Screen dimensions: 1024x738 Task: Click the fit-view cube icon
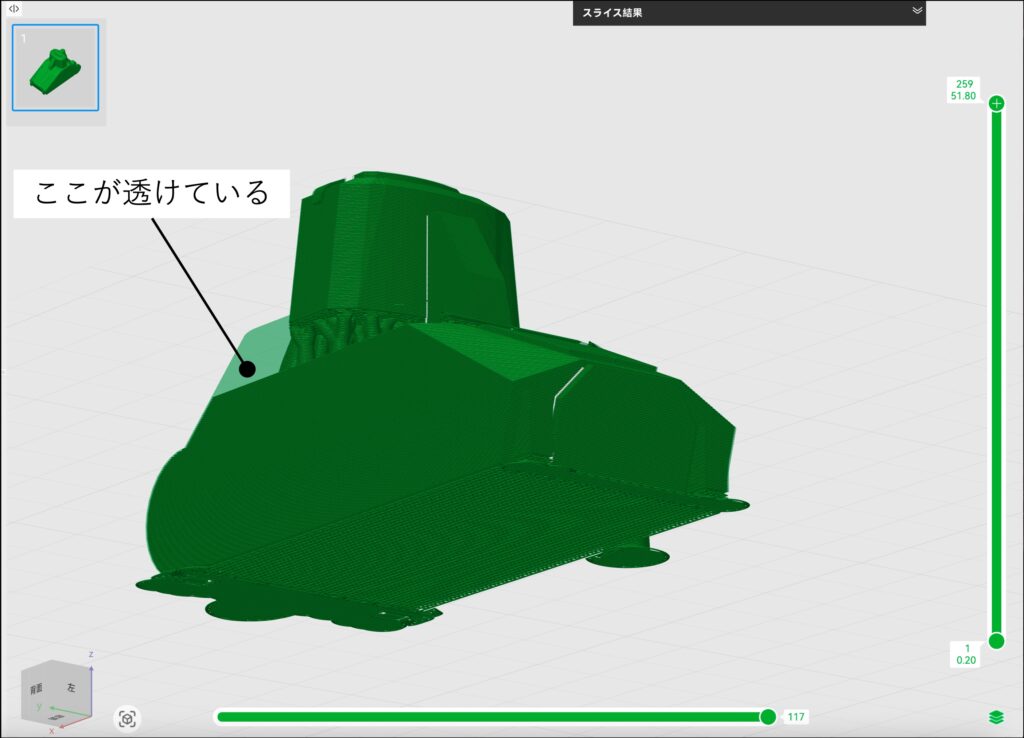tap(127, 717)
